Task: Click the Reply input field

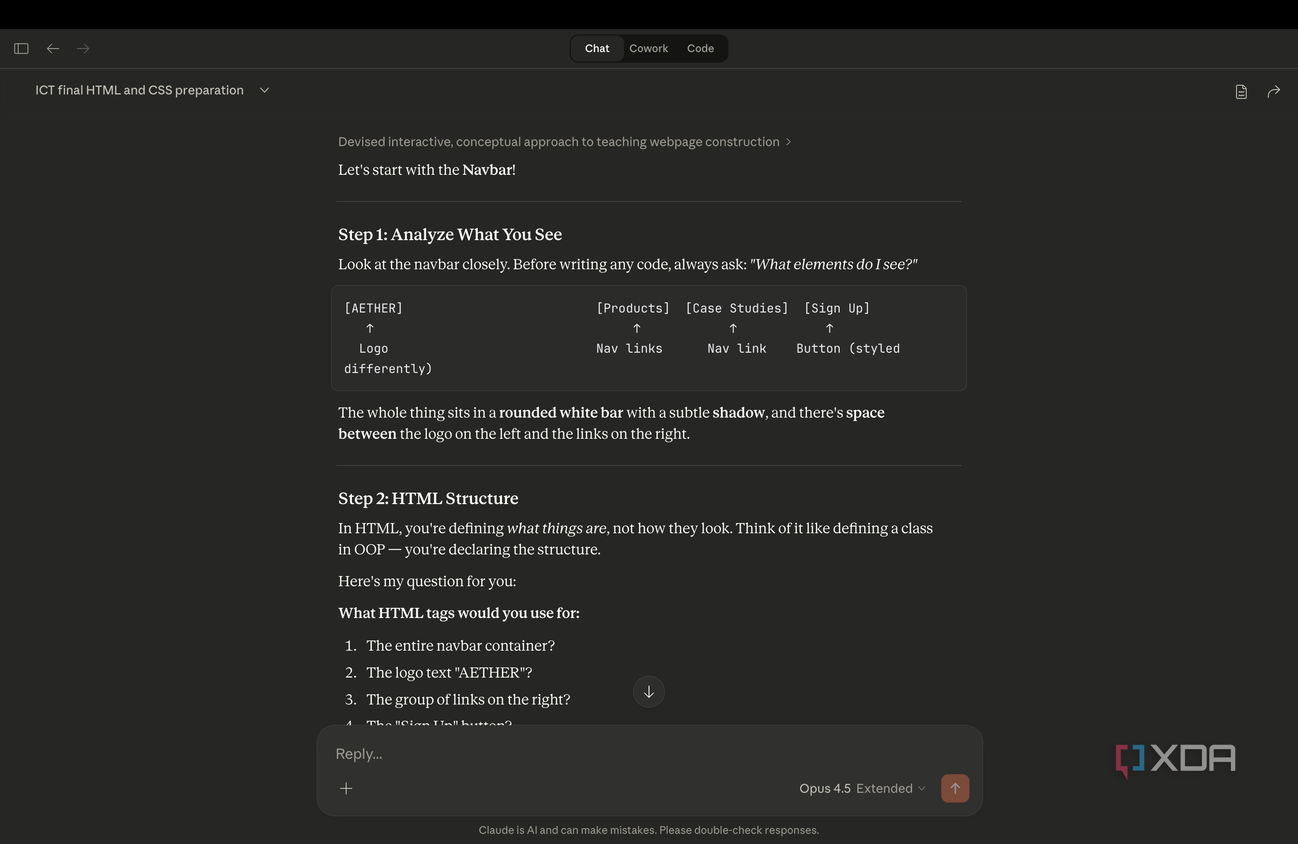Action: tap(649, 753)
